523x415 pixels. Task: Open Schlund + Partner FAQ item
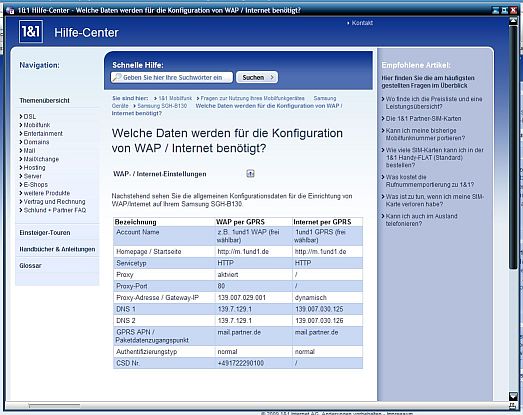[55, 210]
